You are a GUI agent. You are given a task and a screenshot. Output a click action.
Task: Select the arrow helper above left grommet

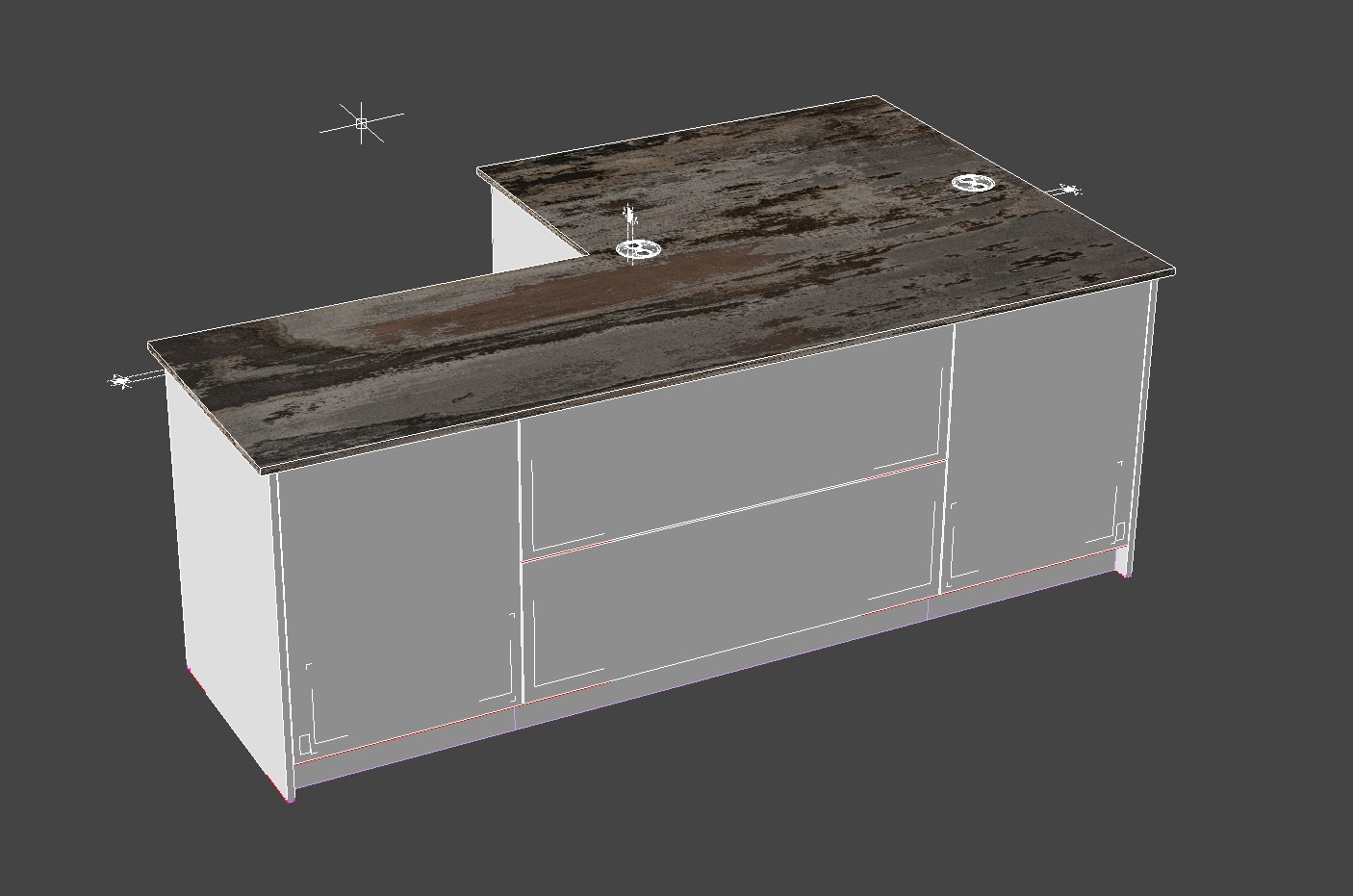(x=629, y=216)
